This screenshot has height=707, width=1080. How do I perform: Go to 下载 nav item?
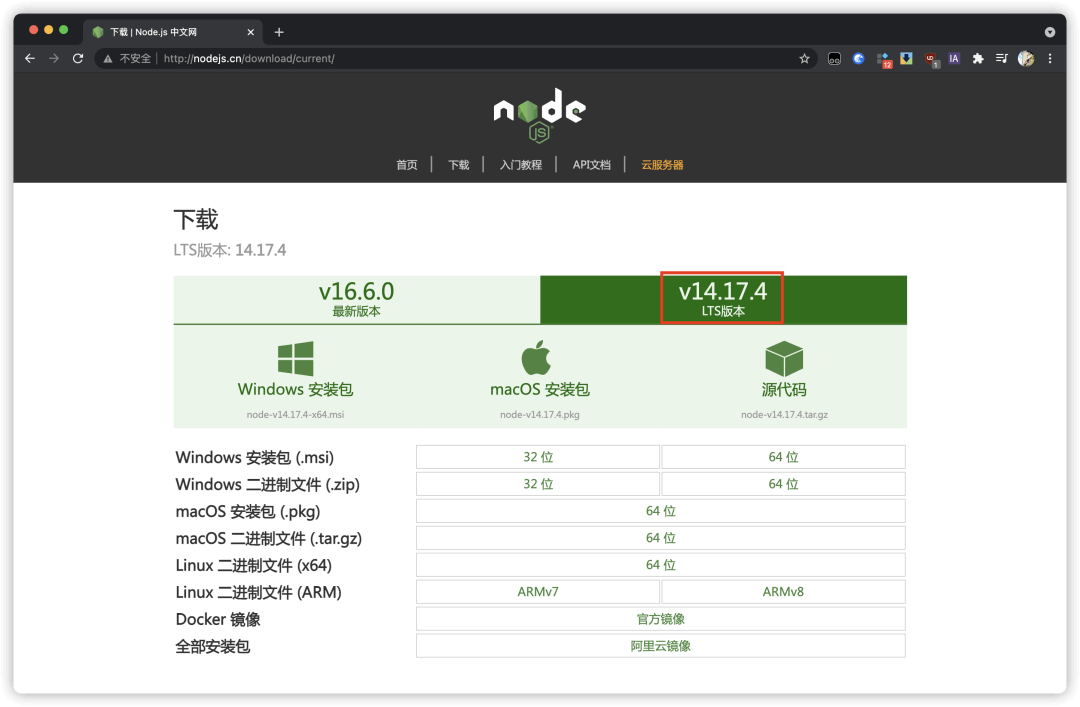coord(458,165)
